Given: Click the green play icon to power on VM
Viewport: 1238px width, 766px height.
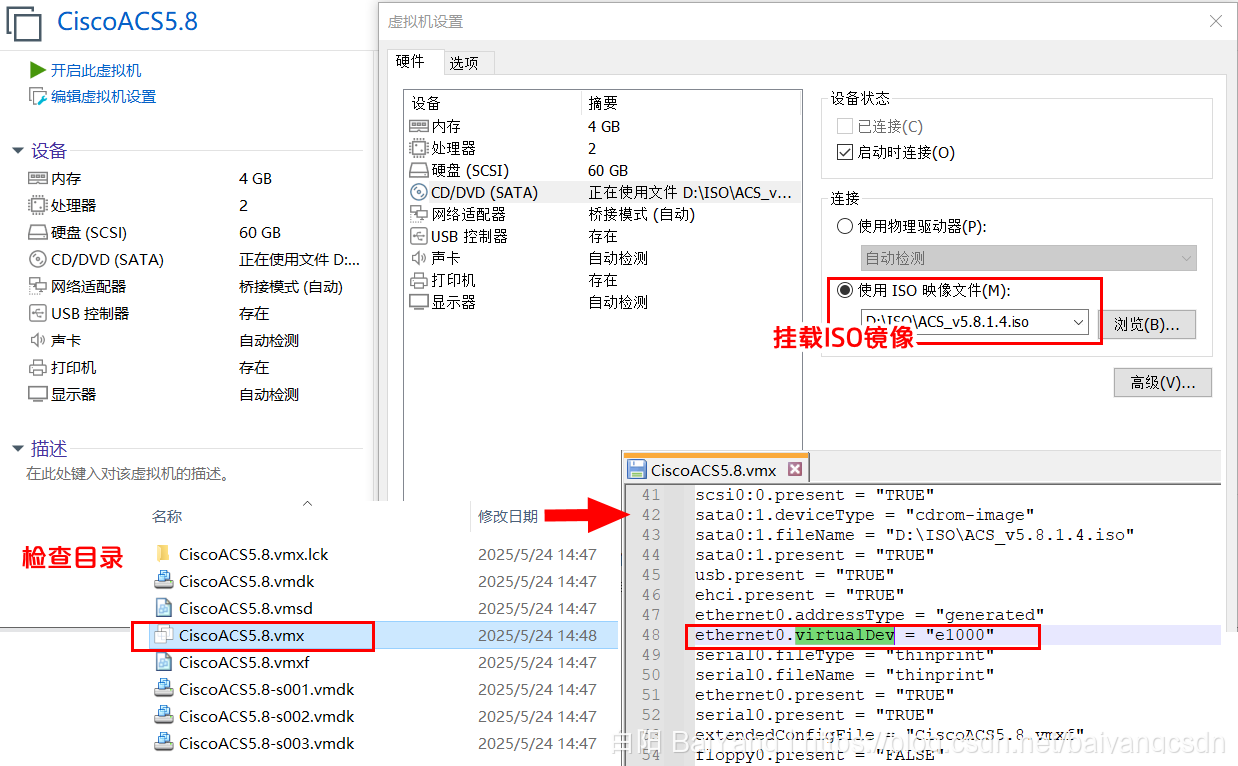Looking at the screenshot, I should [38, 70].
